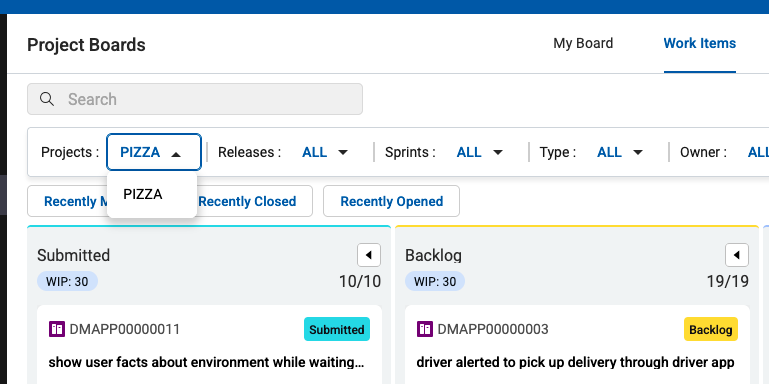769x384 pixels.
Task: Click the Backlog status badge on DMAPP00000003
Action: (711, 330)
